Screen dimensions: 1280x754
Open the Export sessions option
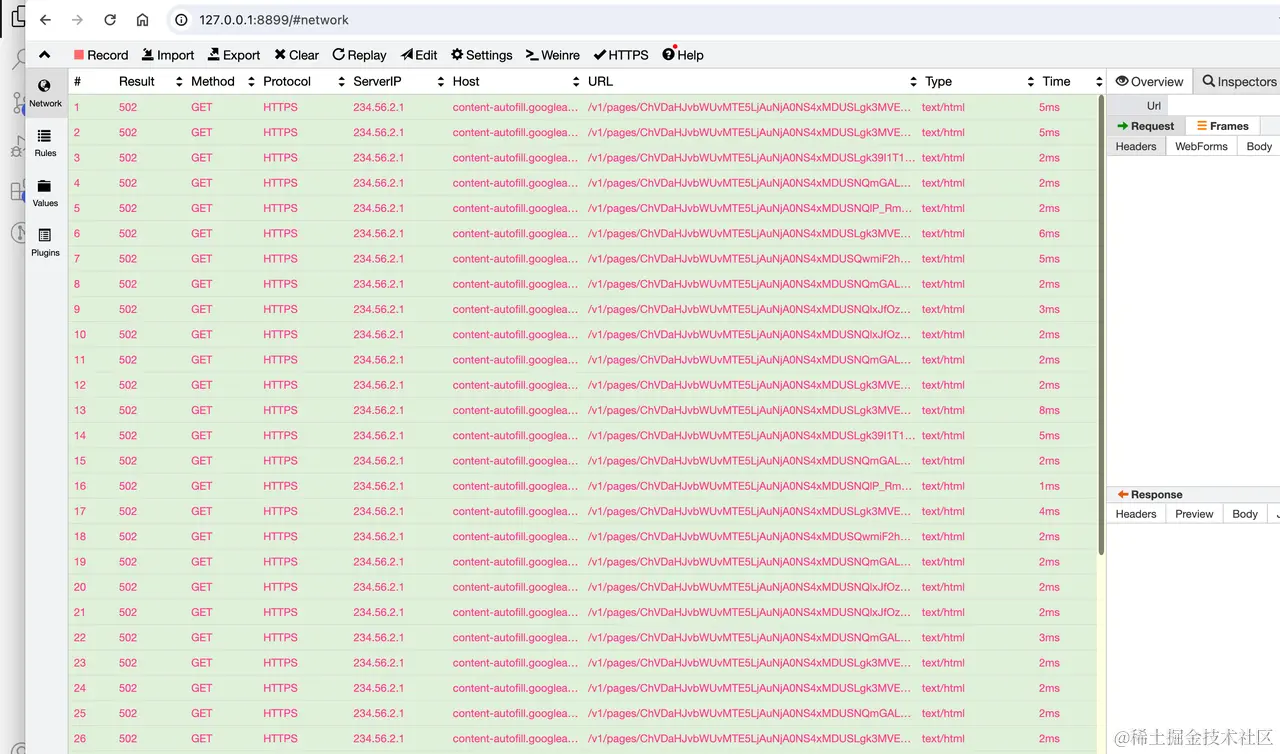(234, 55)
